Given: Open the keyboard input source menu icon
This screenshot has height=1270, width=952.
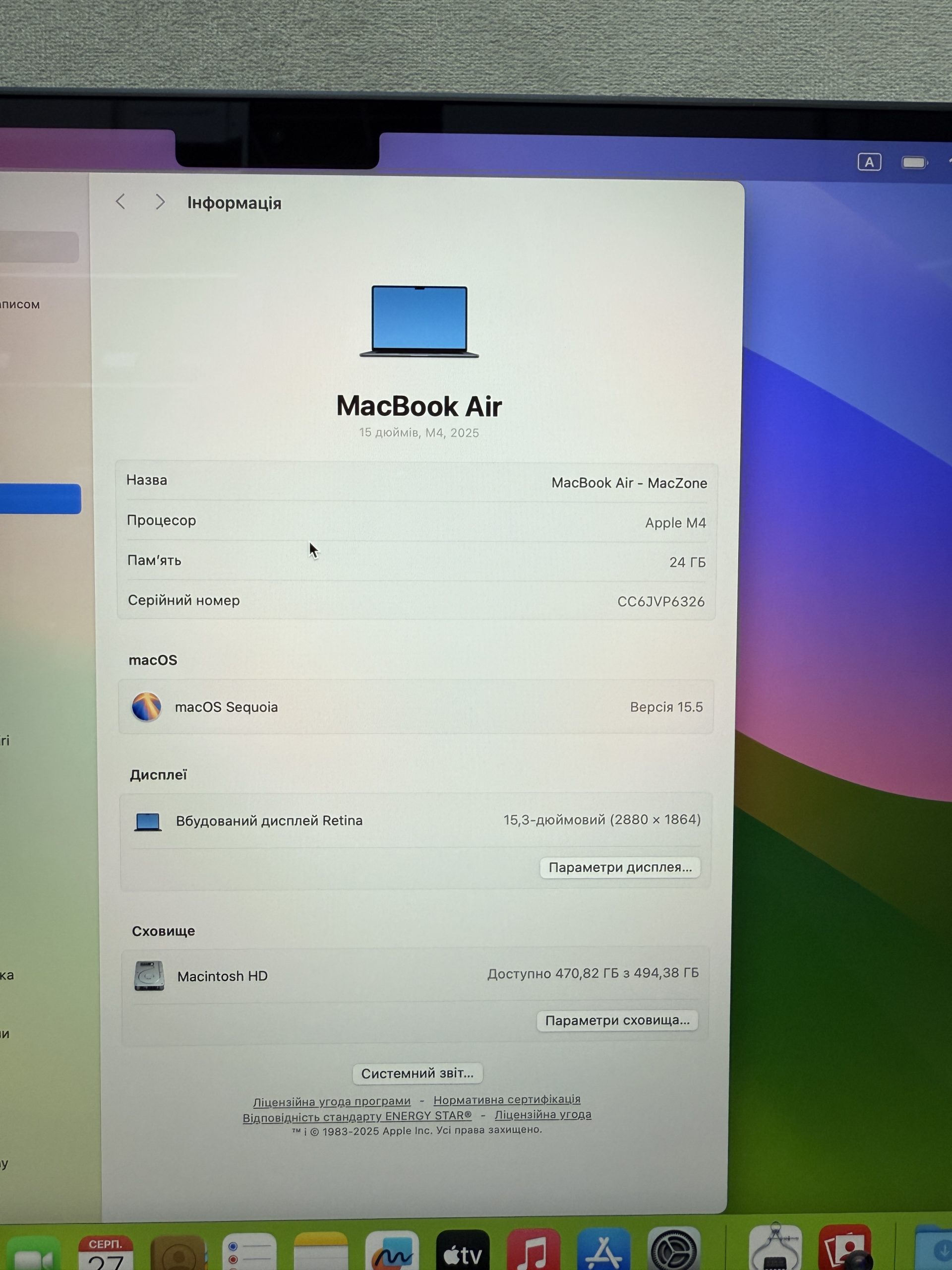Looking at the screenshot, I should pos(869,162).
